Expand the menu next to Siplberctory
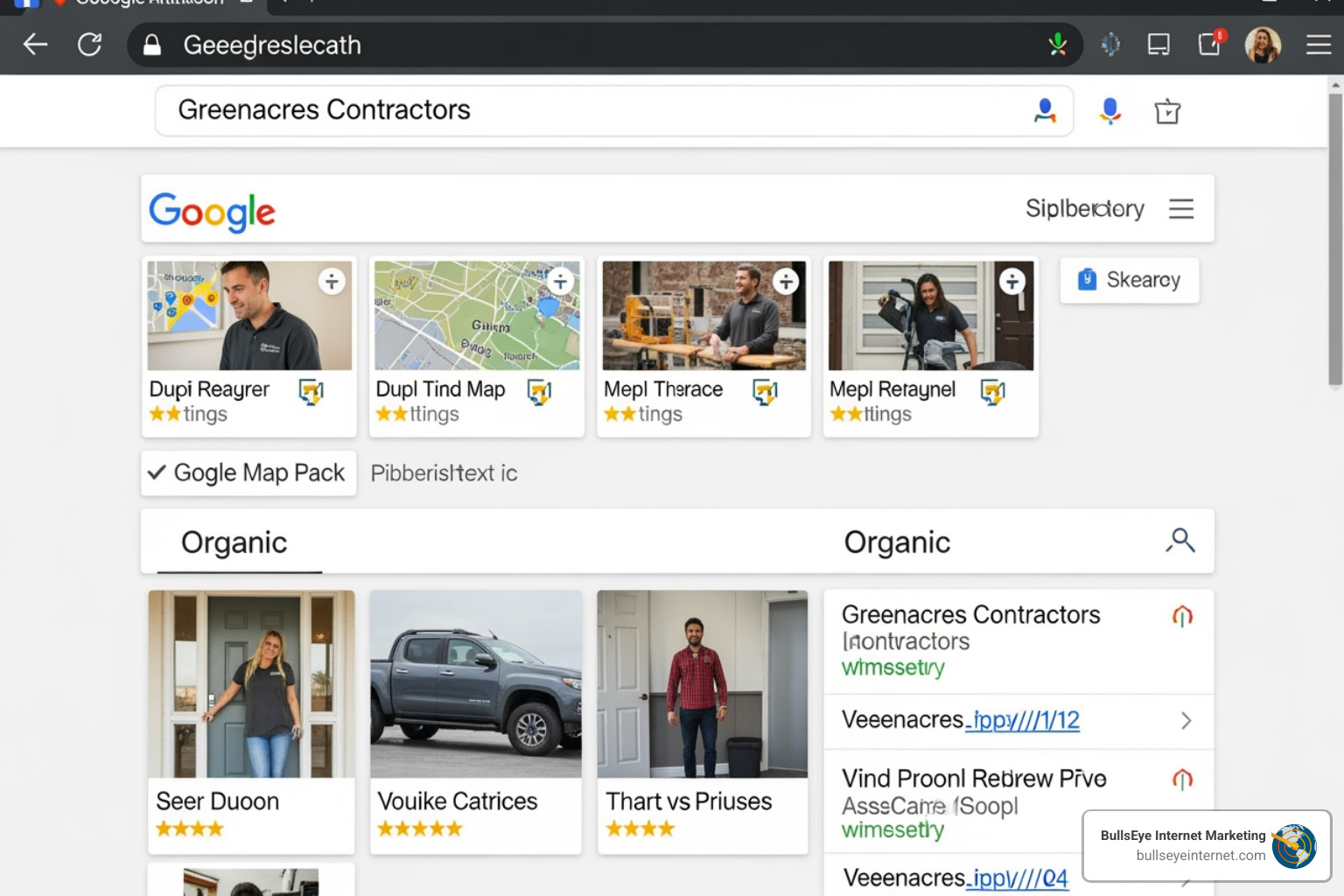This screenshot has height=896, width=1344. click(x=1181, y=209)
